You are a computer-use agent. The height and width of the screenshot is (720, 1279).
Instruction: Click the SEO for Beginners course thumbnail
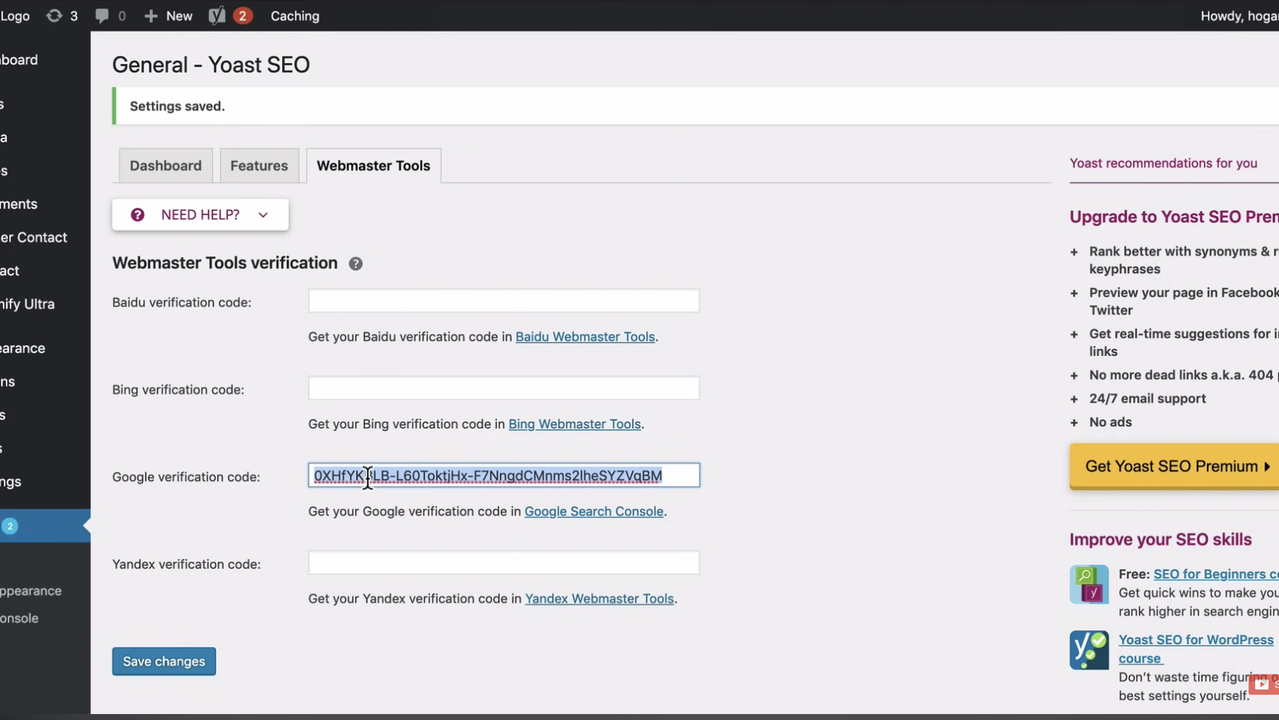[x=1088, y=585]
